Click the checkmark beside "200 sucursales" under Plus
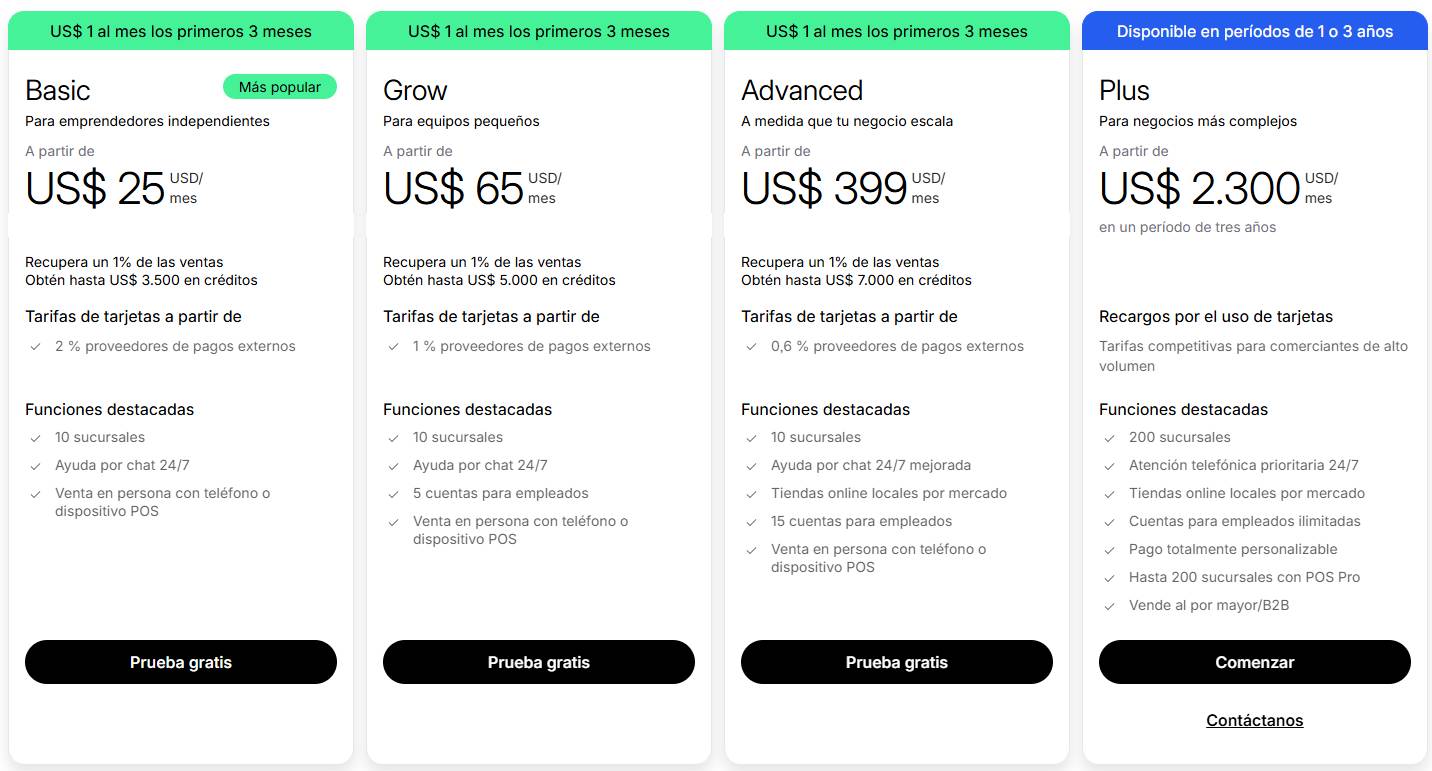The height and width of the screenshot is (771, 1432). [1110, 437]
